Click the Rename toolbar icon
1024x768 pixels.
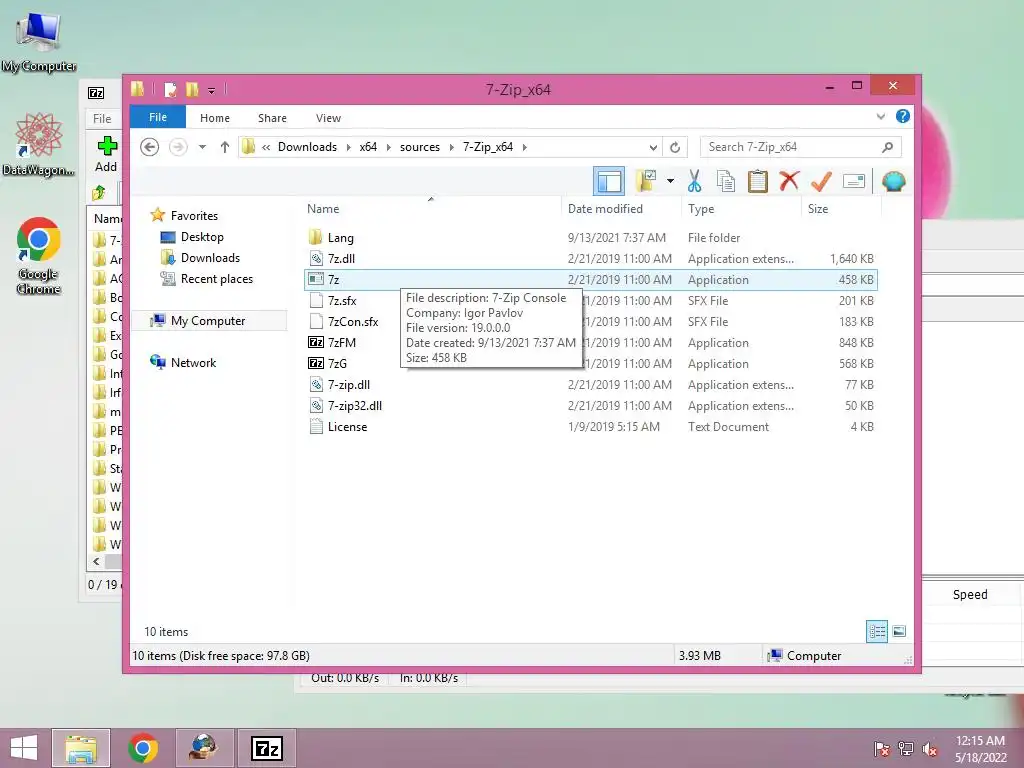[854, 181]
